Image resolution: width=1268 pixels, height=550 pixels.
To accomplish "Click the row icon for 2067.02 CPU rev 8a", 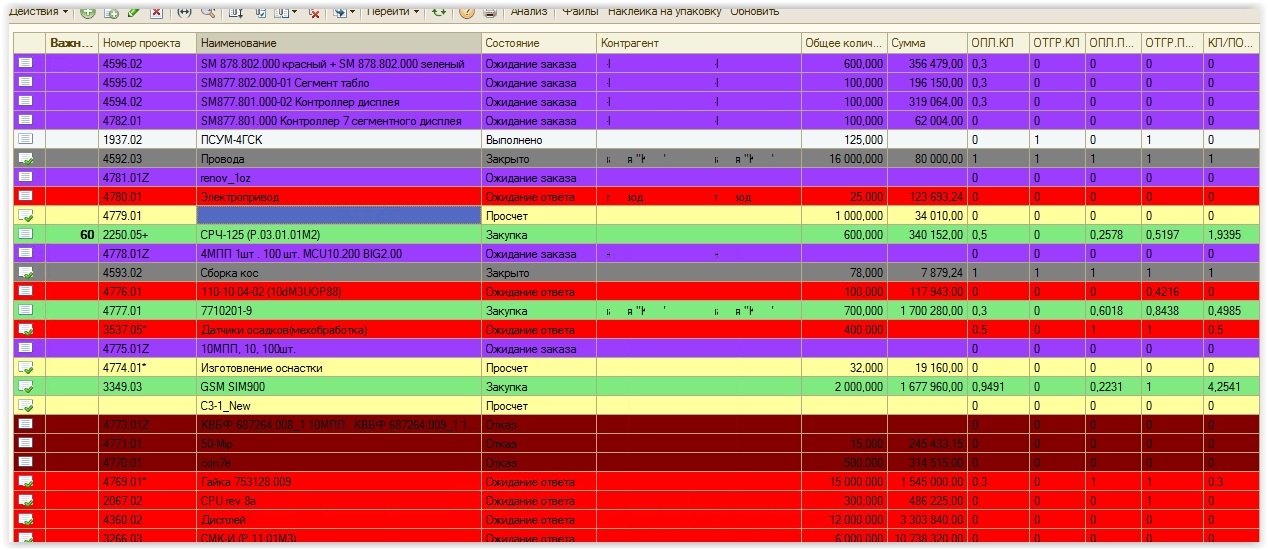I will pos(25,500).
